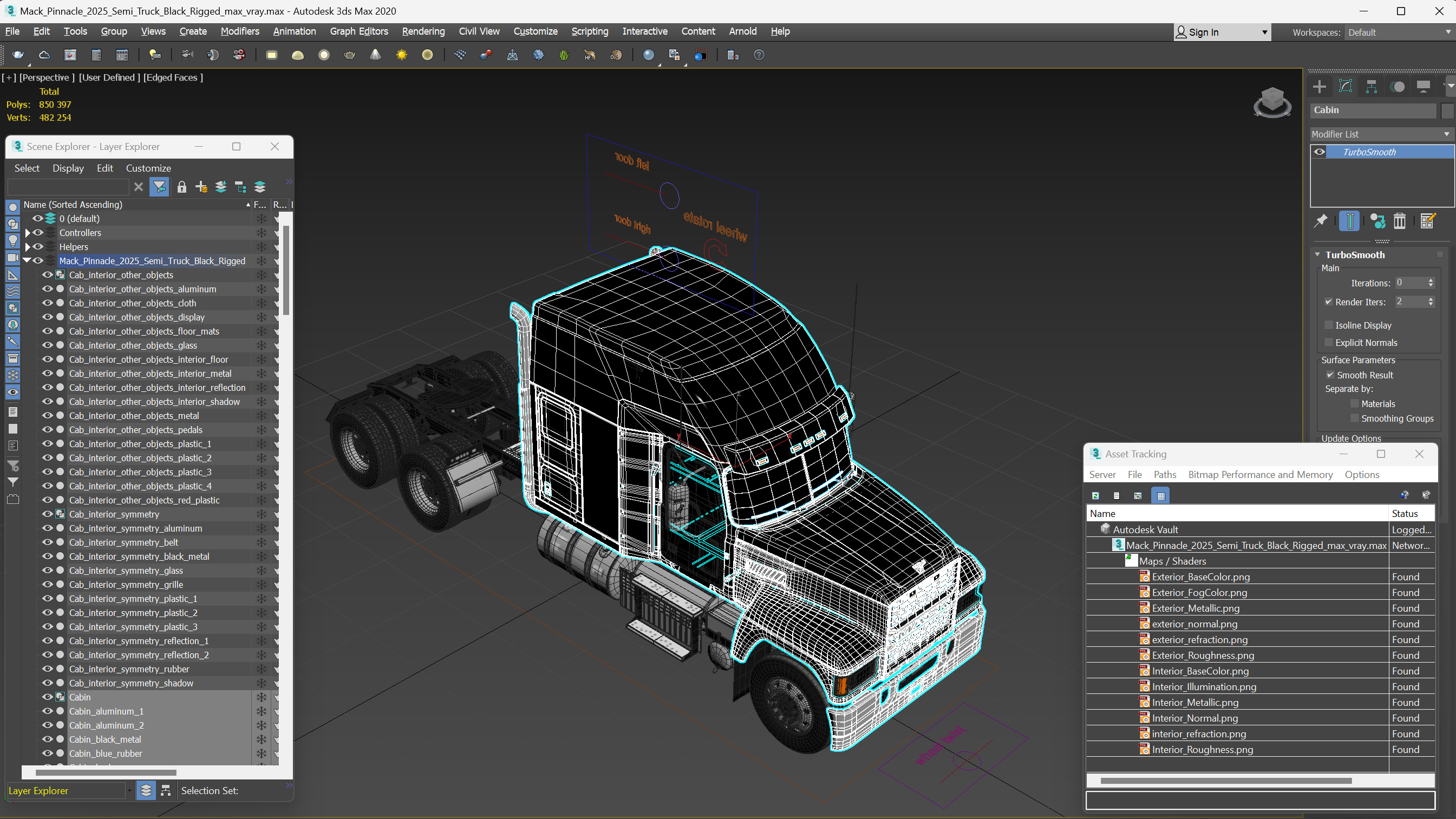
Task: Open the Motion panel icon
Action: [1397, 87]
